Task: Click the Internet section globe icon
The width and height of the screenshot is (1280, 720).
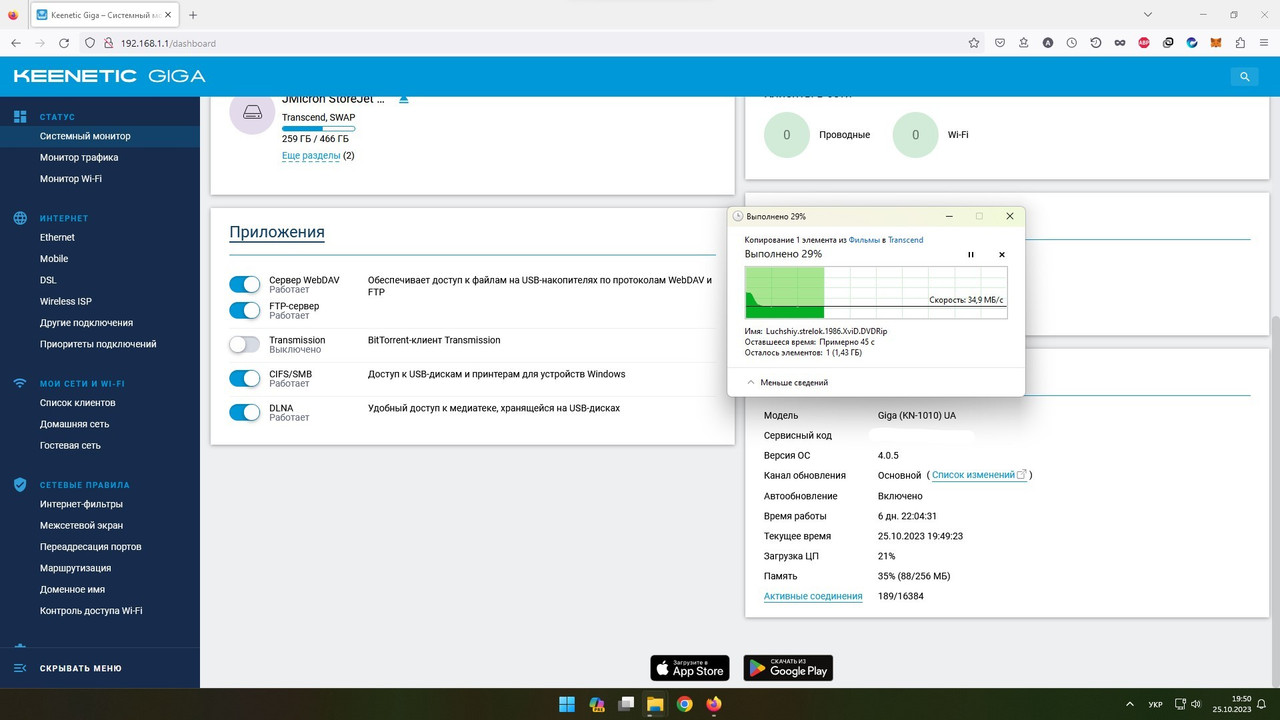Action: [19, 218]
